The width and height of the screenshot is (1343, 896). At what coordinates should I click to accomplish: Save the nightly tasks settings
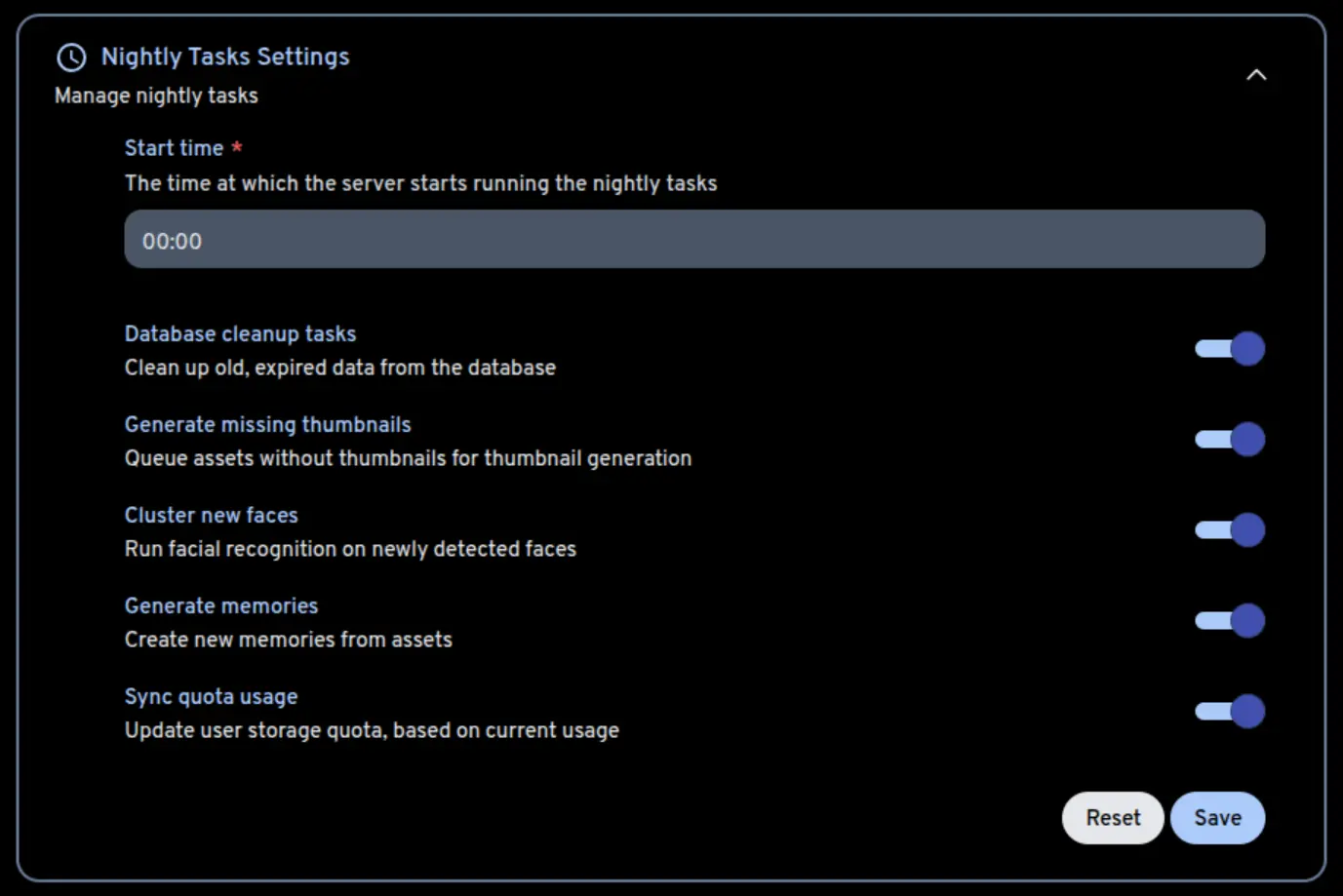pyautogui.click(x=1217, y=818)
